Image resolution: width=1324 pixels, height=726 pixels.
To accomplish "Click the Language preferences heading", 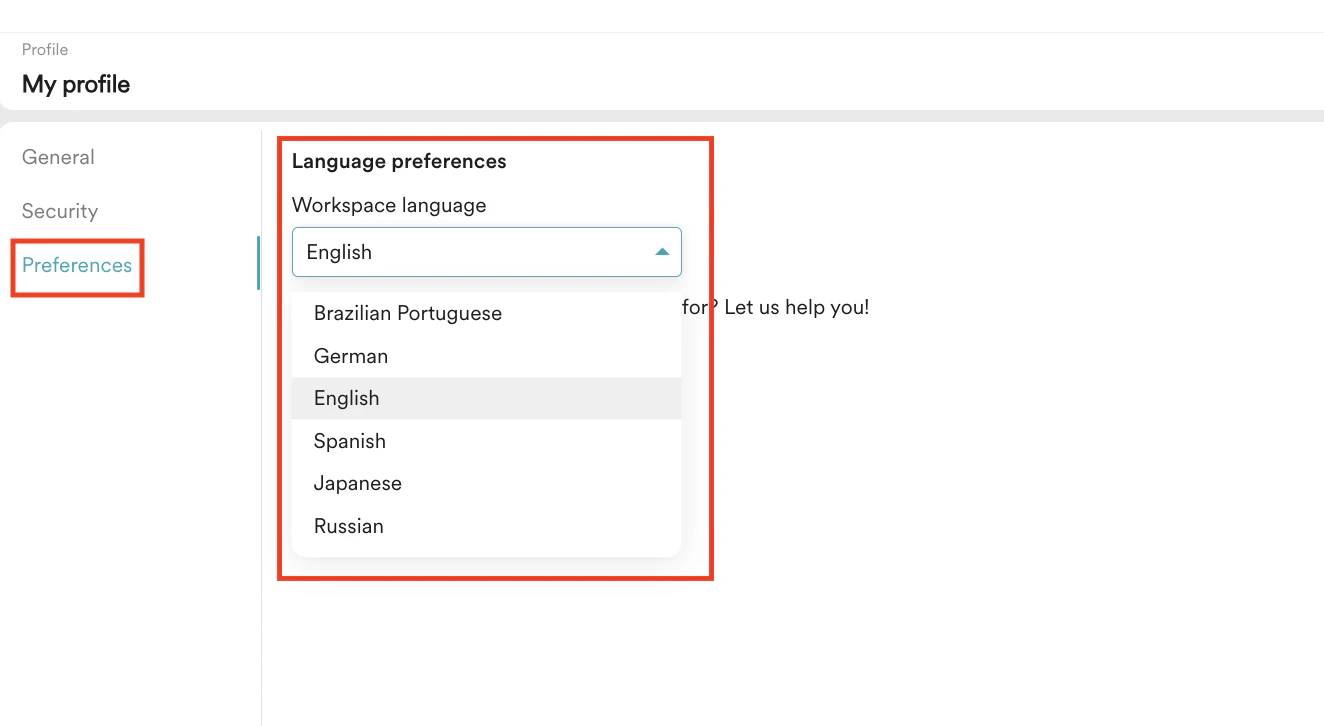I will click(x=399, y=161).
